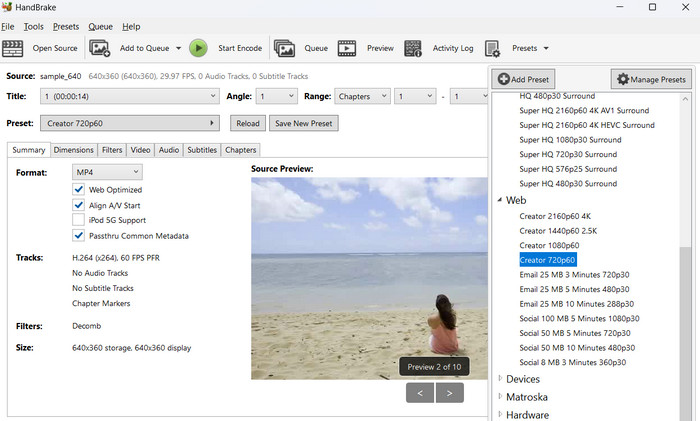Open the Presets menu
This screenshot has width=700, height=421.
[x=66, y=27]
